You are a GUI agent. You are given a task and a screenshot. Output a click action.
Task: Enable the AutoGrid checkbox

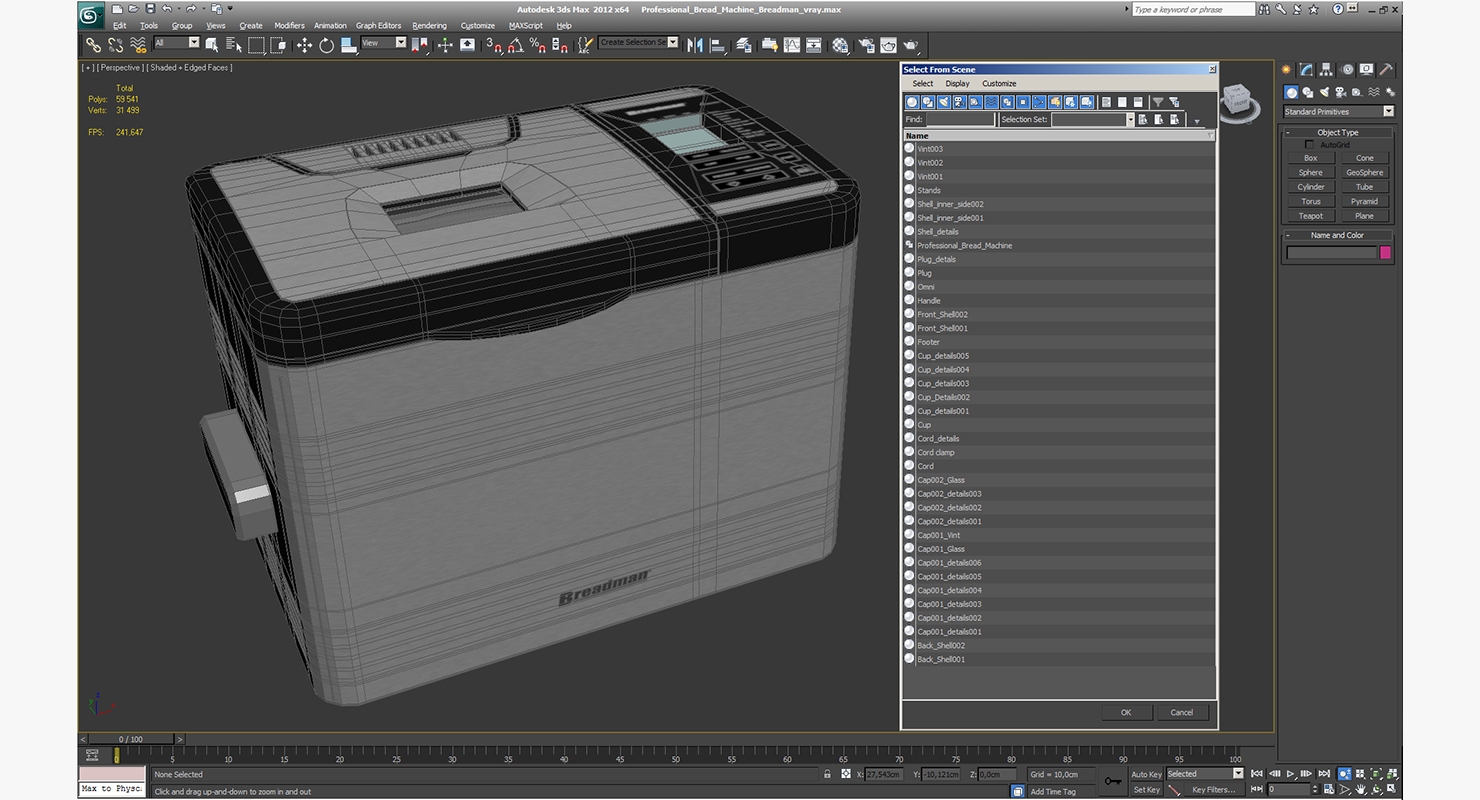pyautogui.click(x=1310, y=145)
